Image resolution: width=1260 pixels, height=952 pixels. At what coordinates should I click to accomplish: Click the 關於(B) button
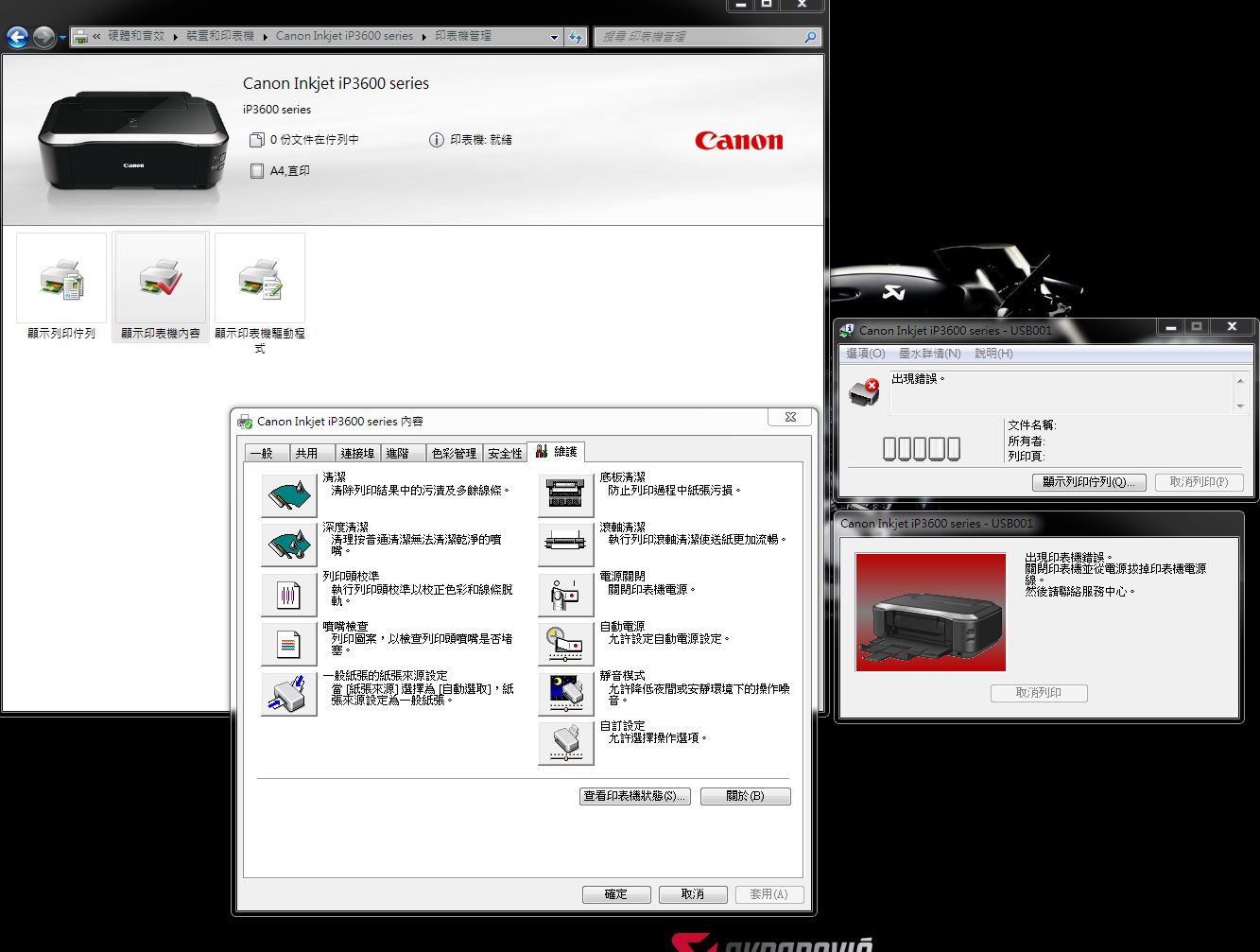pyautogui.click(x=746, y=796)
